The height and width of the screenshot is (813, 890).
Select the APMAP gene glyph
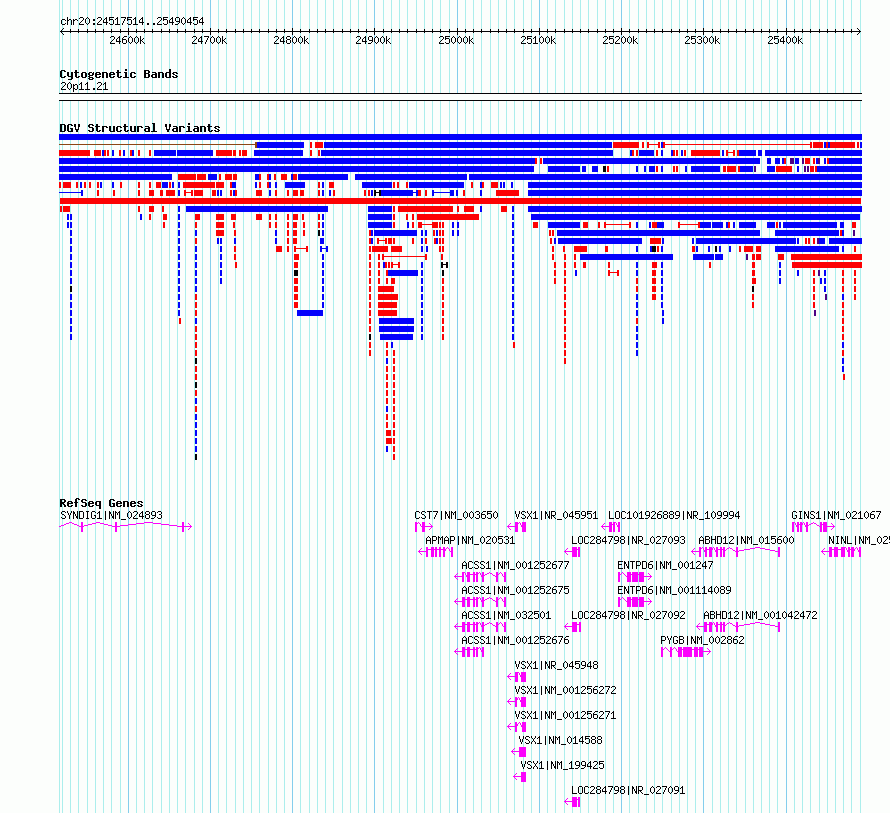tap(436, 552)
